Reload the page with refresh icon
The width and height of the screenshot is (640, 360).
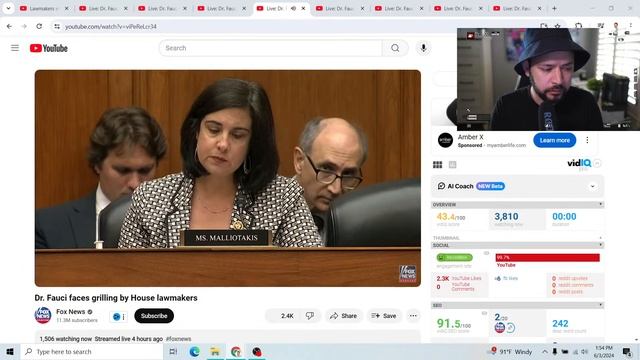[x=39, y=27]
